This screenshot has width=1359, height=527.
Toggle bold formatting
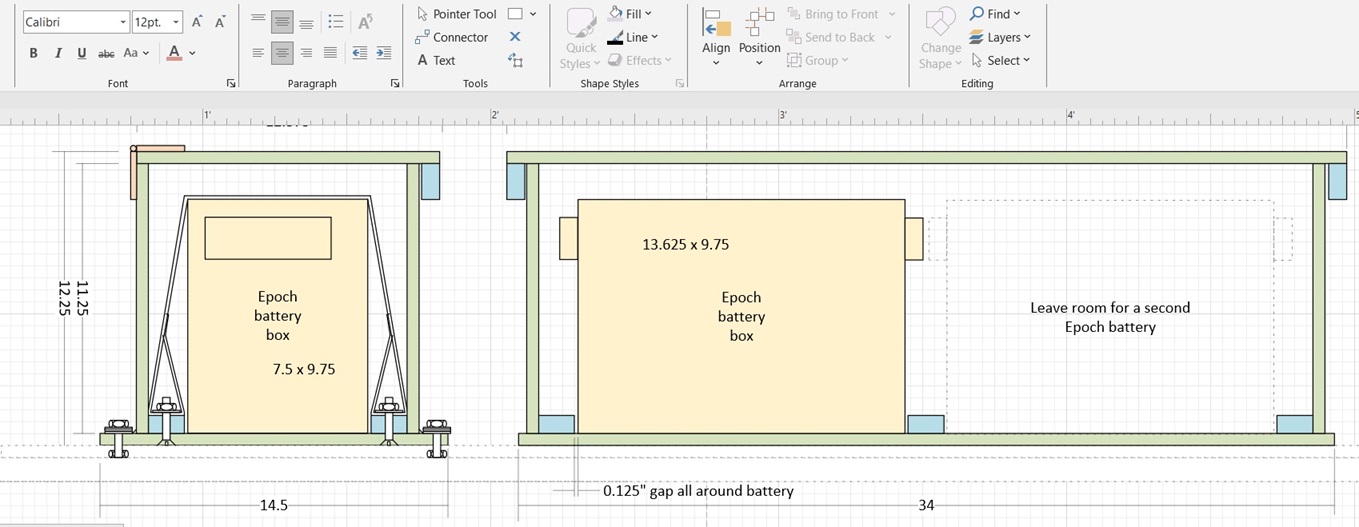pyautogui.click(x=33, y=53)
